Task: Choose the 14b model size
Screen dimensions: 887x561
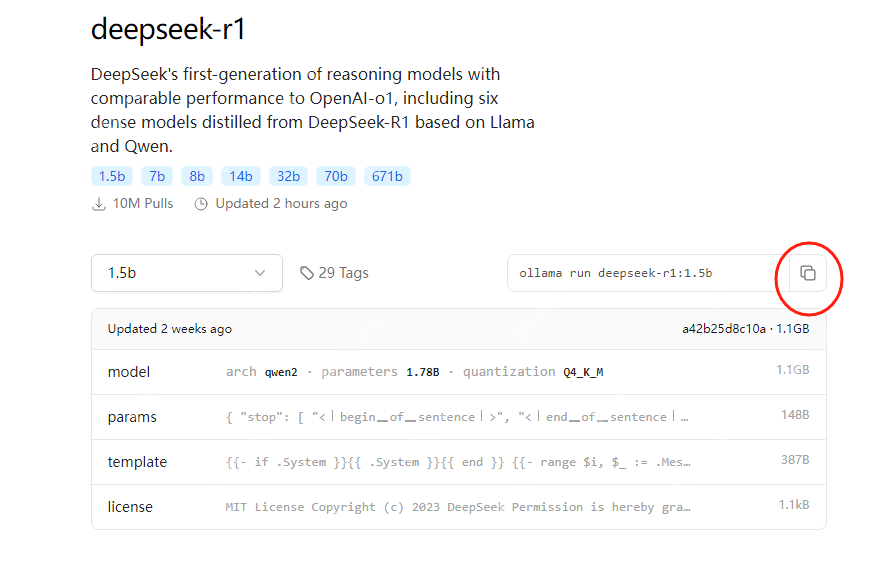Action: (241, 176)
